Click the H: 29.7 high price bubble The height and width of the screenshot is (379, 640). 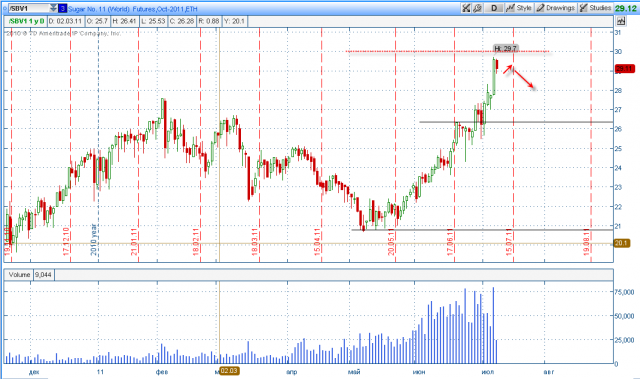point(506,49)
